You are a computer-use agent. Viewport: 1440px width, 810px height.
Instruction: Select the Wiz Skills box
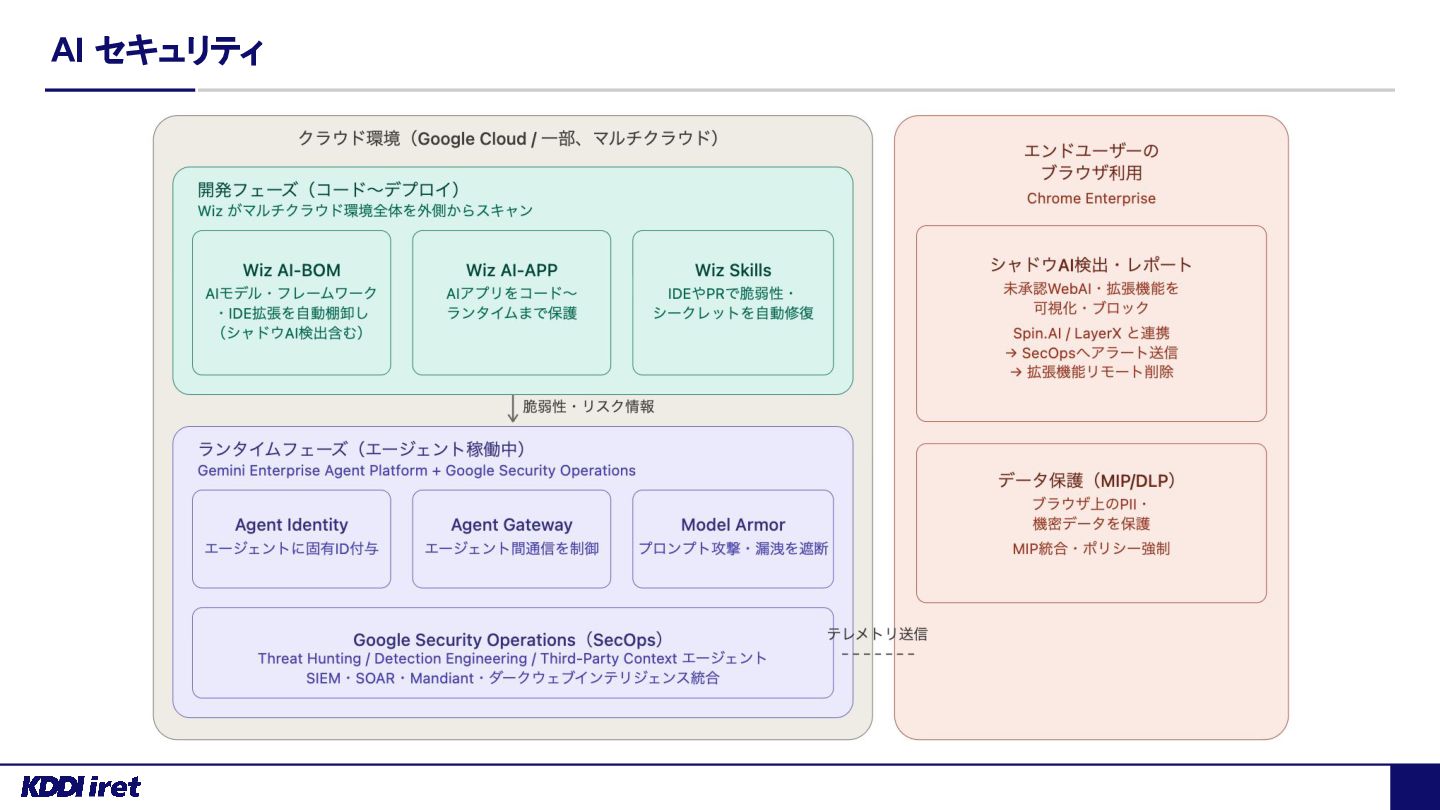(x=733, y=303)
